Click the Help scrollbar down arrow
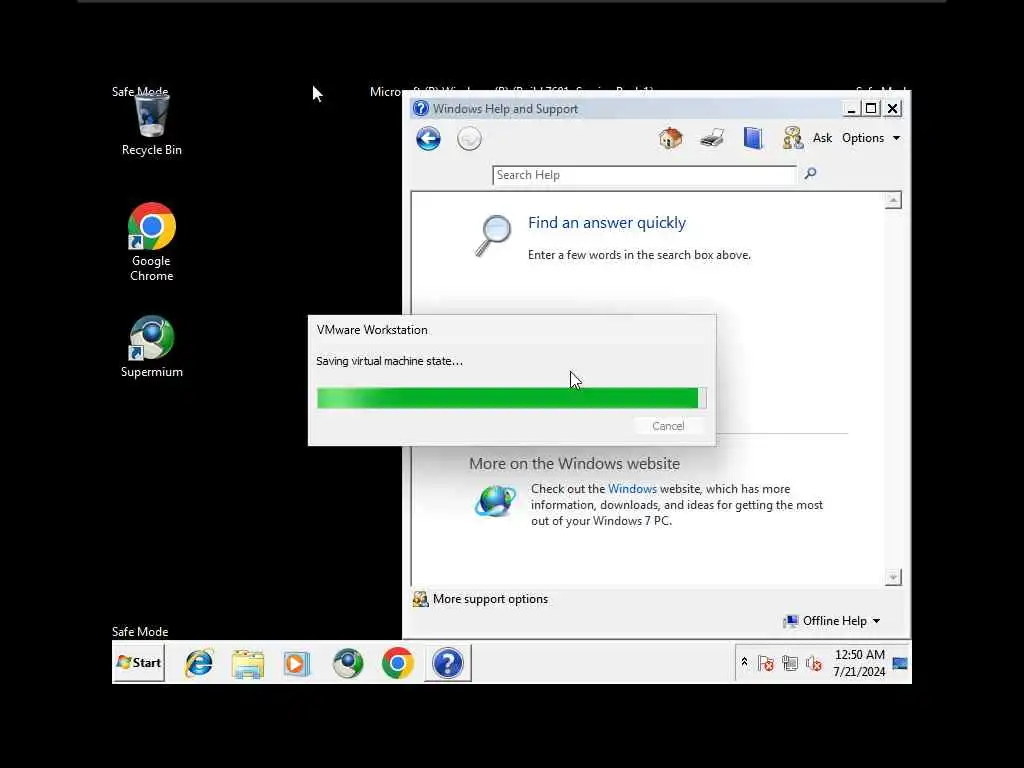The width and height of the screenshot is (1024, 768). (x=893, y=577)
